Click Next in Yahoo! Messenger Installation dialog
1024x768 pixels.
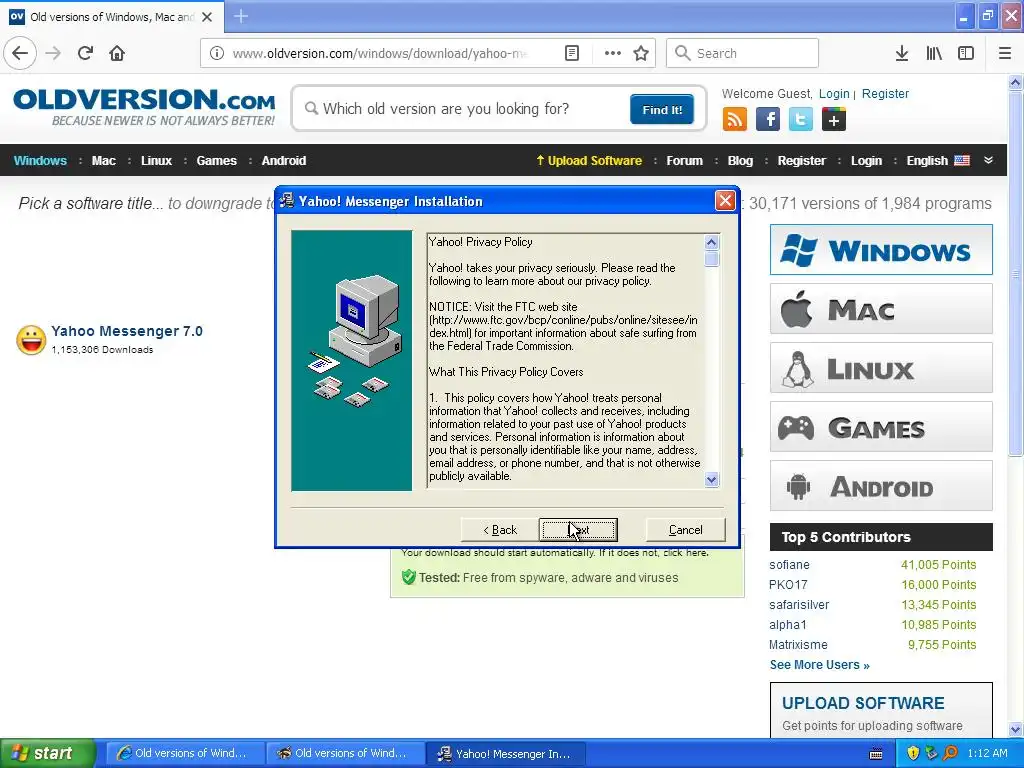[x=578, y=530]
